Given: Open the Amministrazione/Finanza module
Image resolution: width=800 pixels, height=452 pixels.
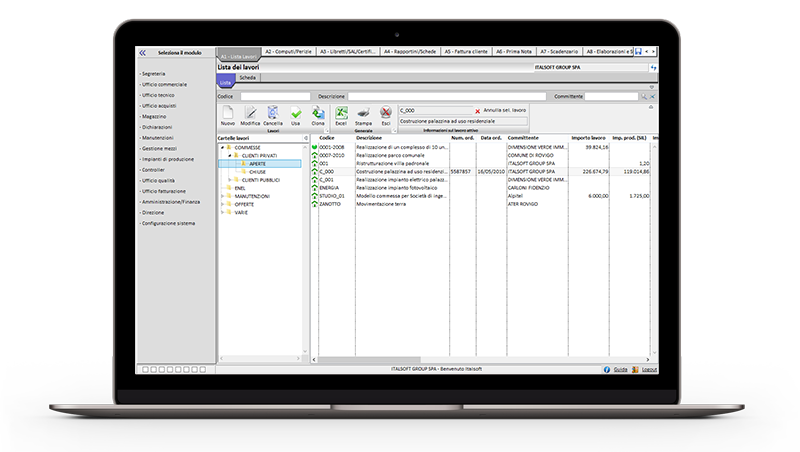Looking at the screenshot, I should pos(171,202).
